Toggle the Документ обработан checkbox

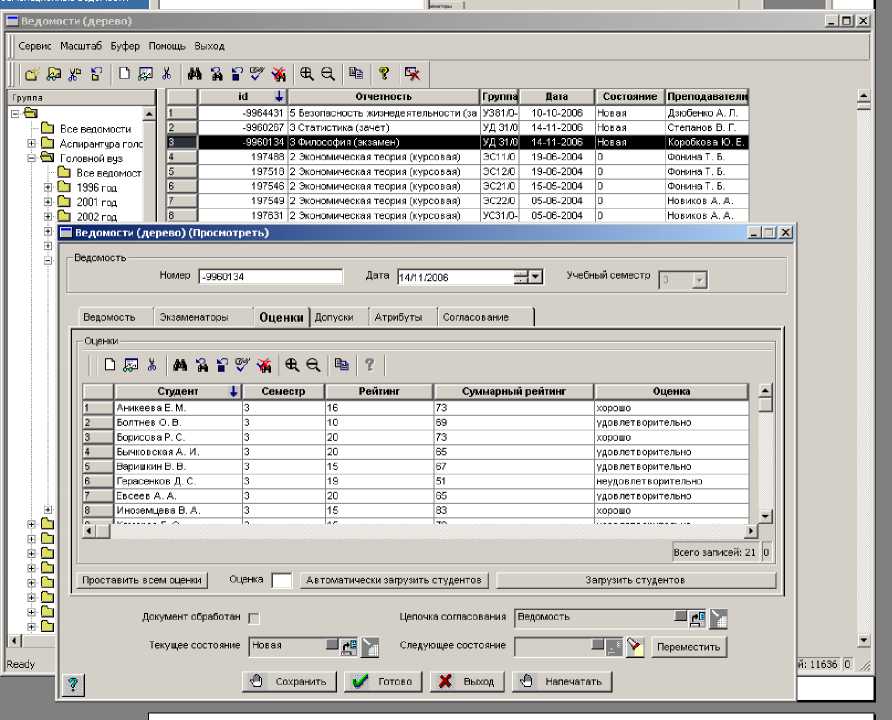pyautogui.click(x=253, y=618)
